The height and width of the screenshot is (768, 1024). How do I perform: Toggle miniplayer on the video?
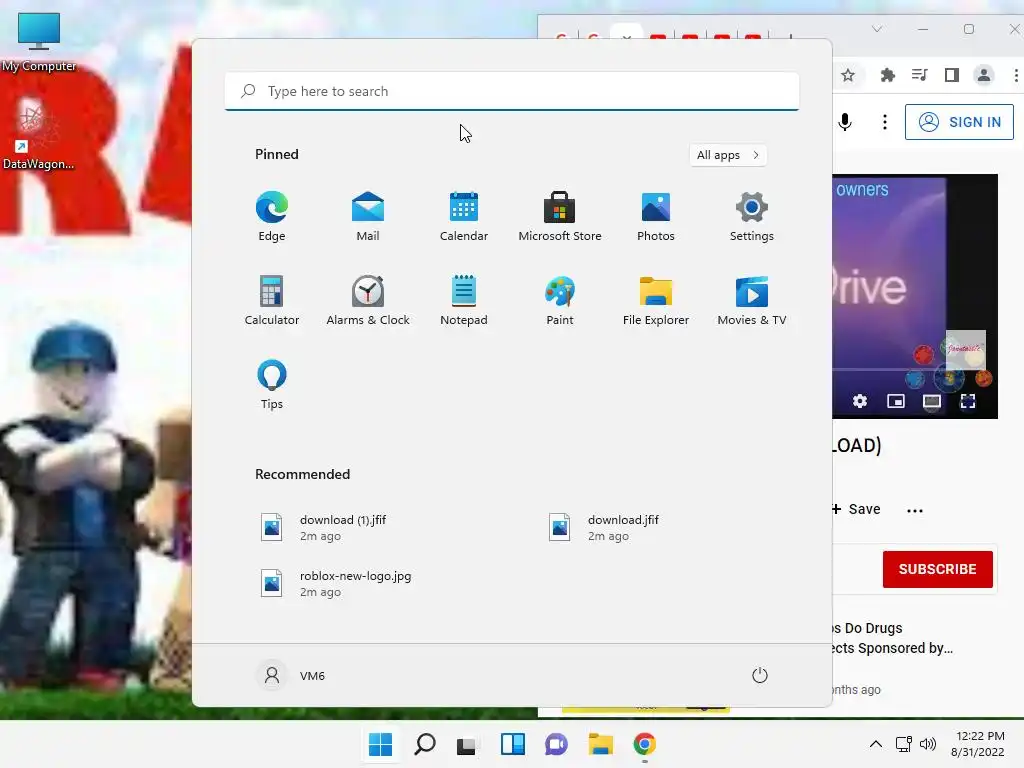coord(896,401)
